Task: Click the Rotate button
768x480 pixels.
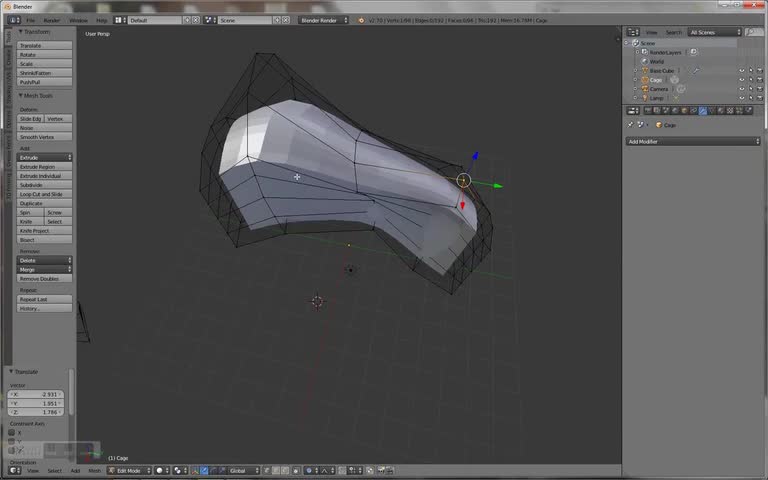Action: pyautogui.click(x=45, y=54)
